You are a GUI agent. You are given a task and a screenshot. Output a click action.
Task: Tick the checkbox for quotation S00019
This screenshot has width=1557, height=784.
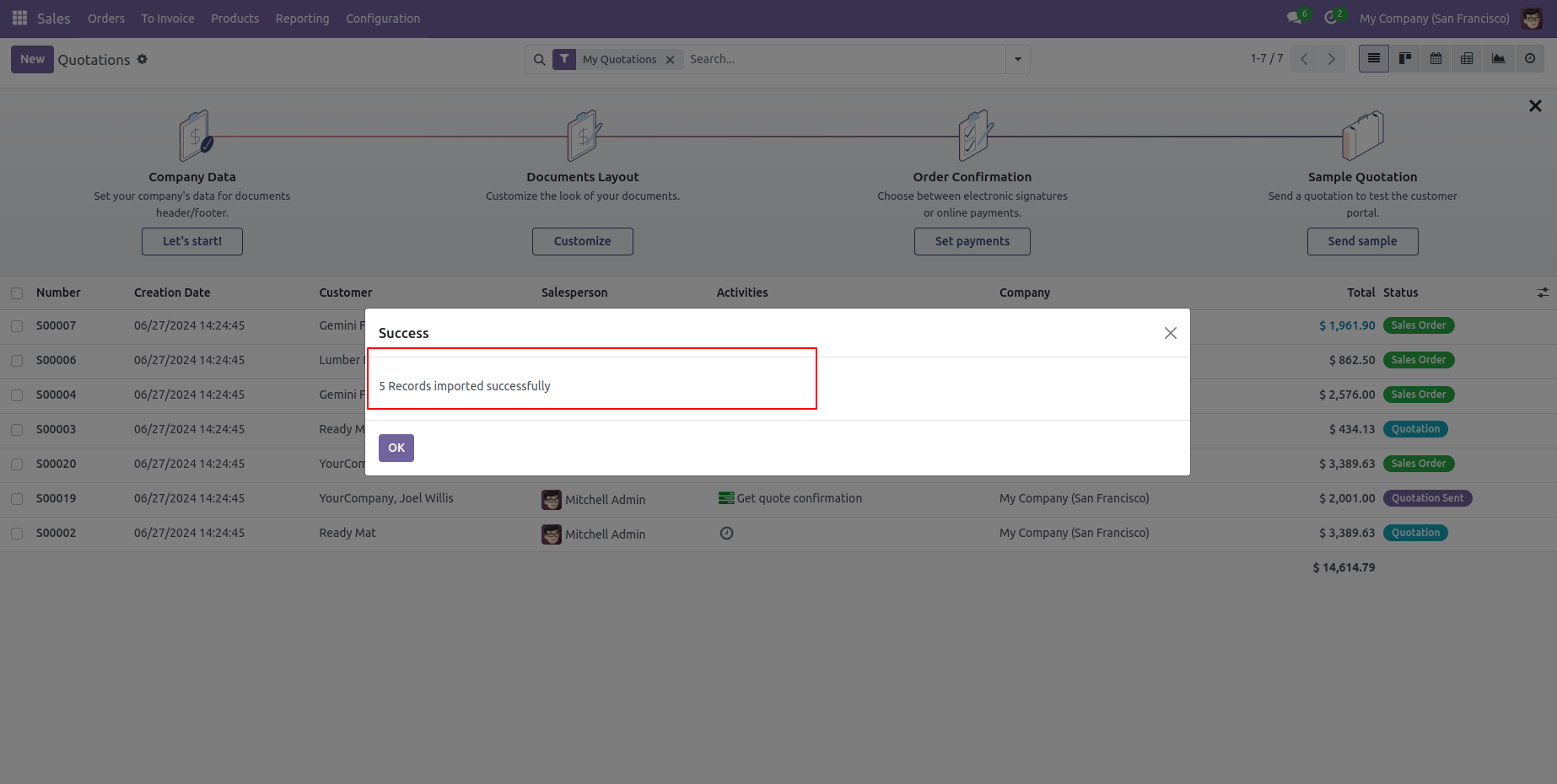tap(17, 498)
